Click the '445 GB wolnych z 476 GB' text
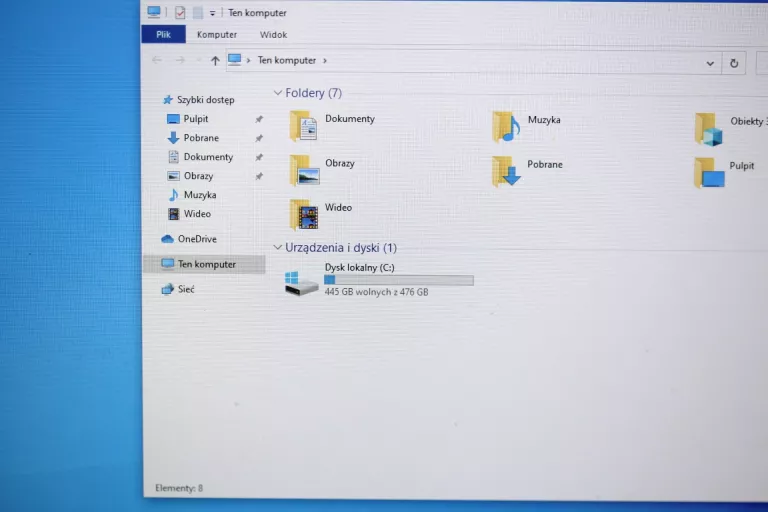This screenshot has width=768, height=512. pyautogui.click(x=376, y=292)
